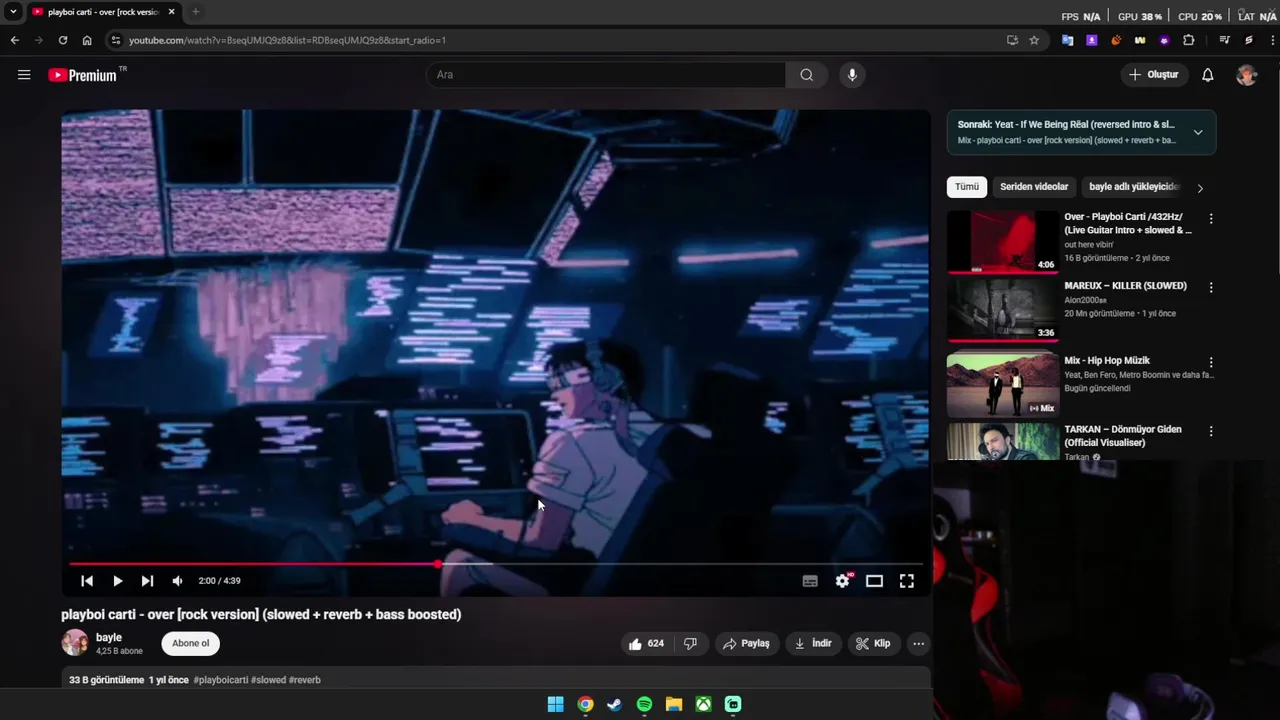Select the bayle adlı yükleyiciden chip

tap(1133, 187)
